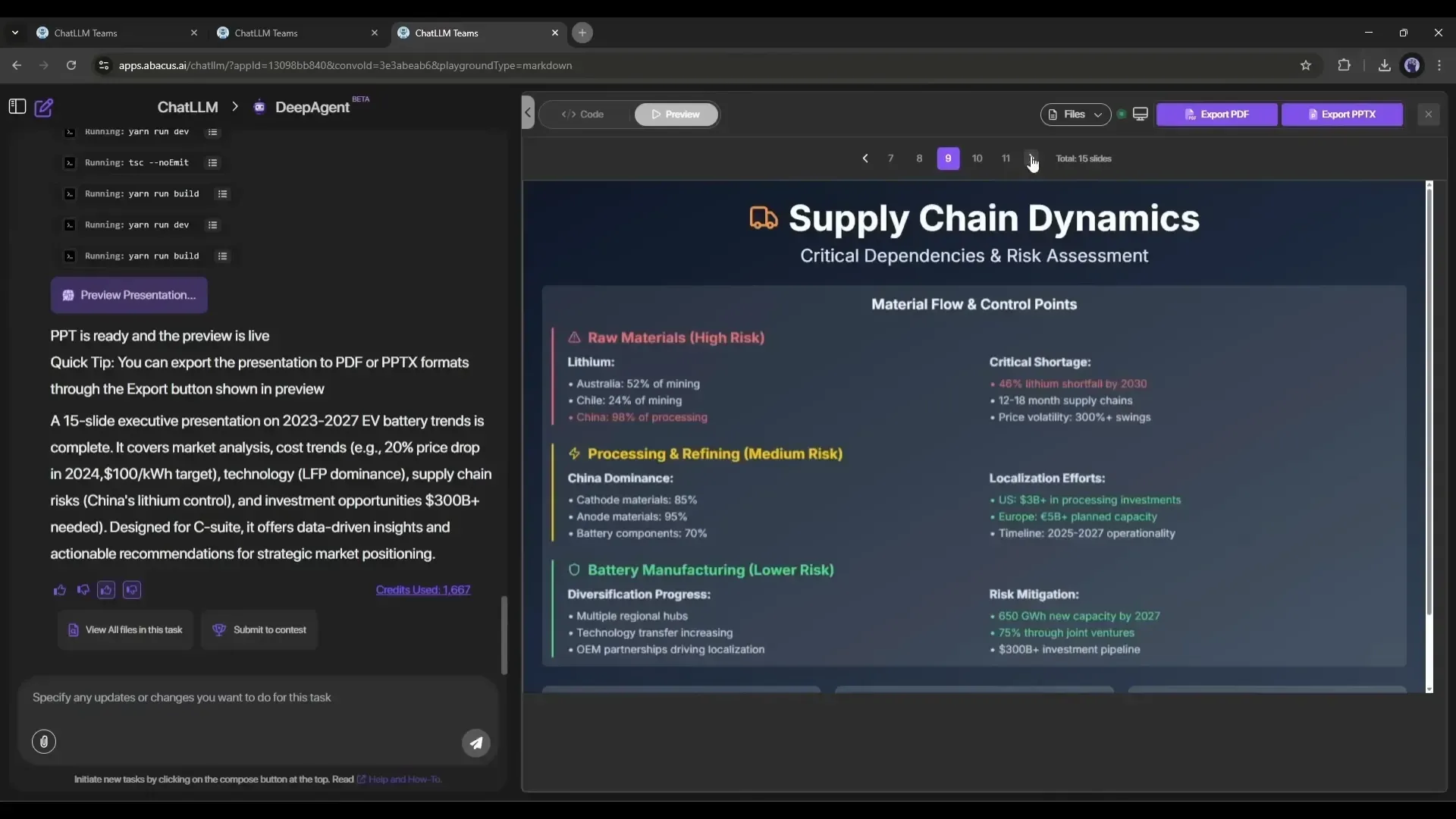Switch to Code view

[x=583, y=115]
